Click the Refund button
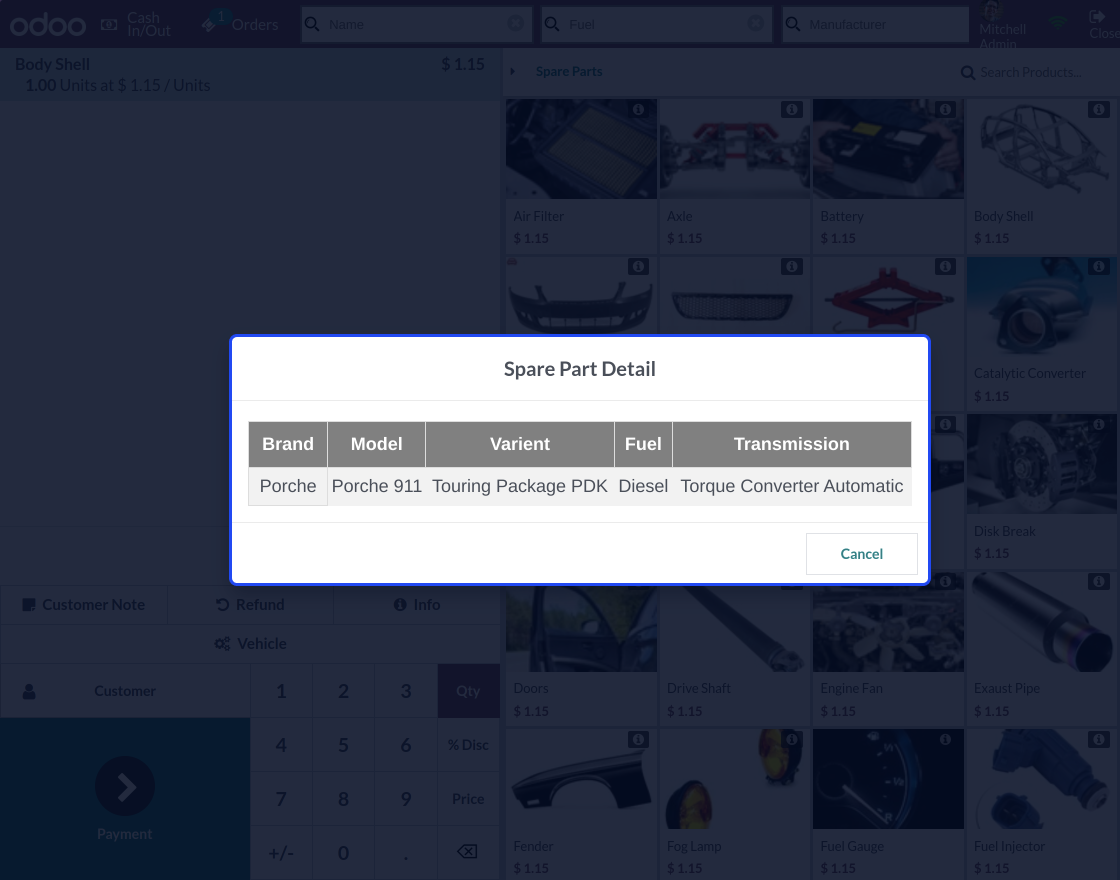This screenshot has width=1120, height=880. click(250, 605)
